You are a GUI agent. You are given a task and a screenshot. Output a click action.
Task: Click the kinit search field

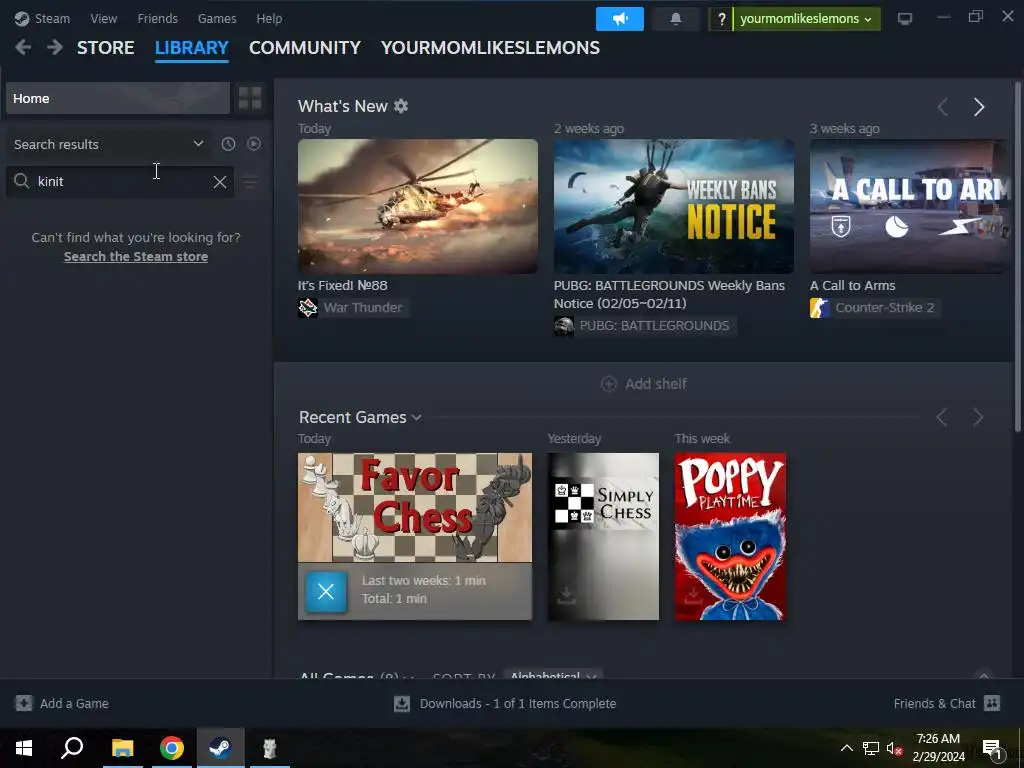pyautogui.click(x=120, y=182)
